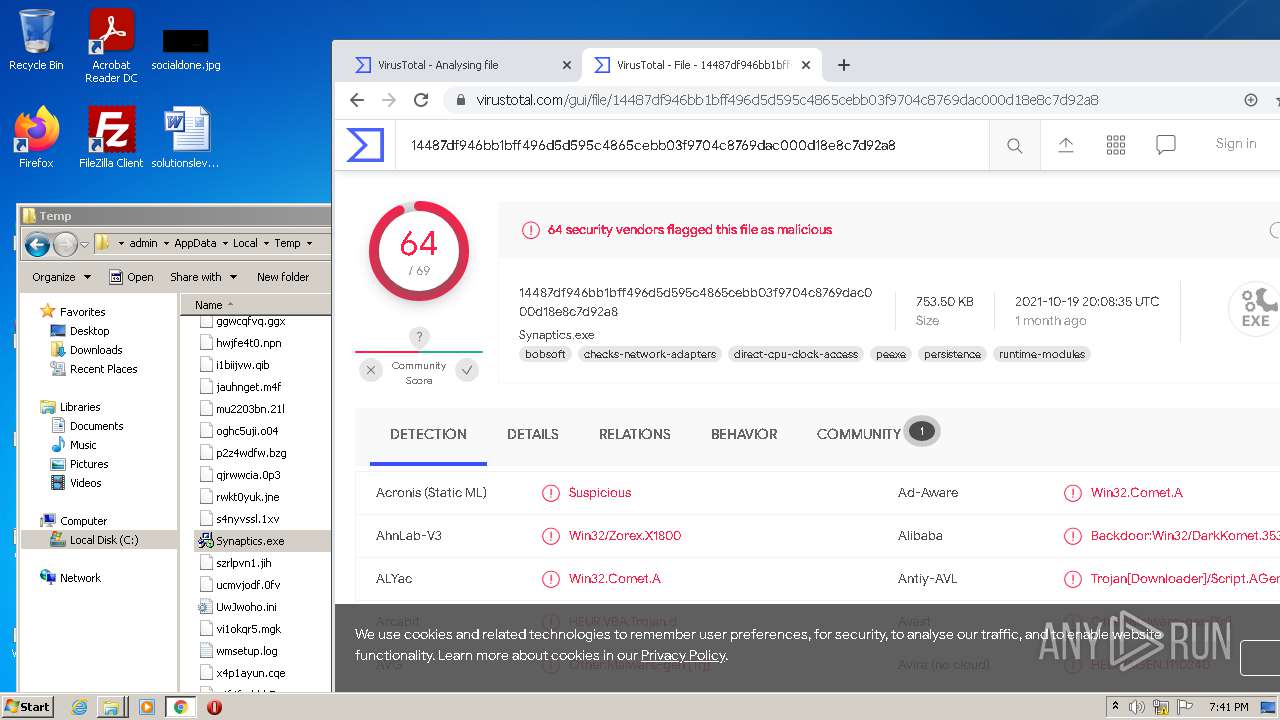The width and height of the screenshot is (1280, 720).
Task: Click red taskbar icon next to Chrome
Action: 214,707
